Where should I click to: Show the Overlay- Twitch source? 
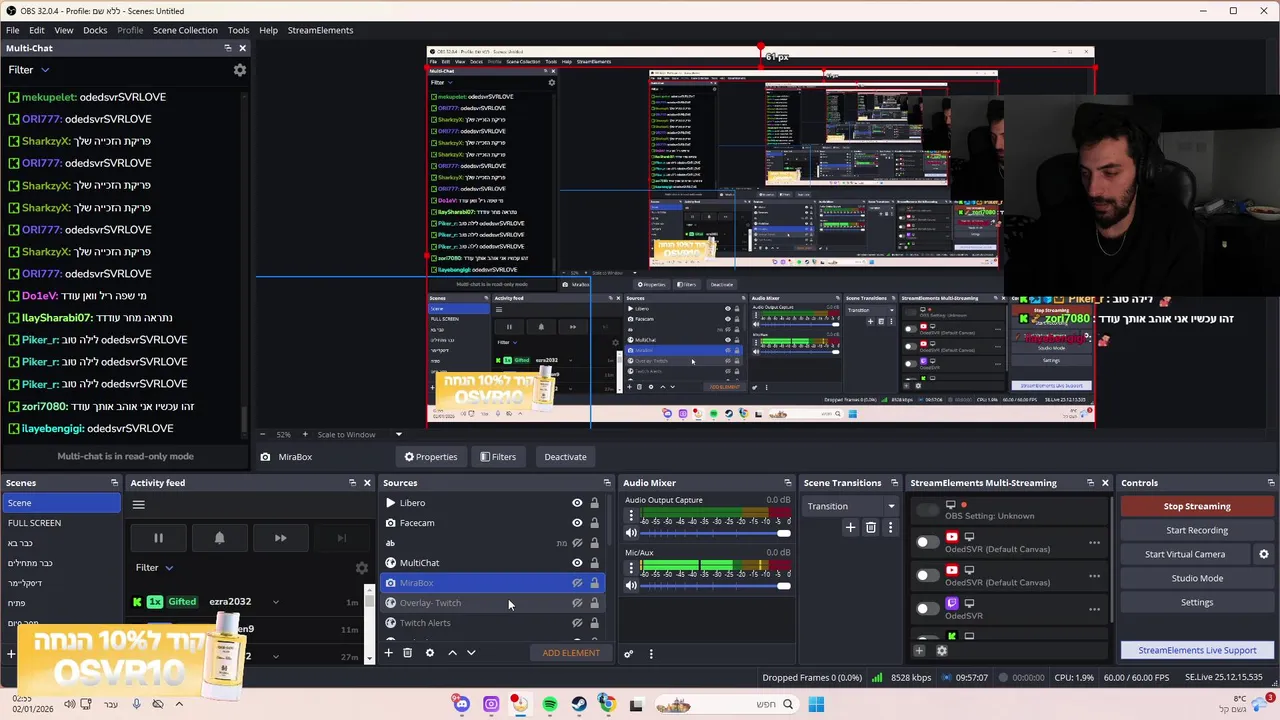click(577, 603)
